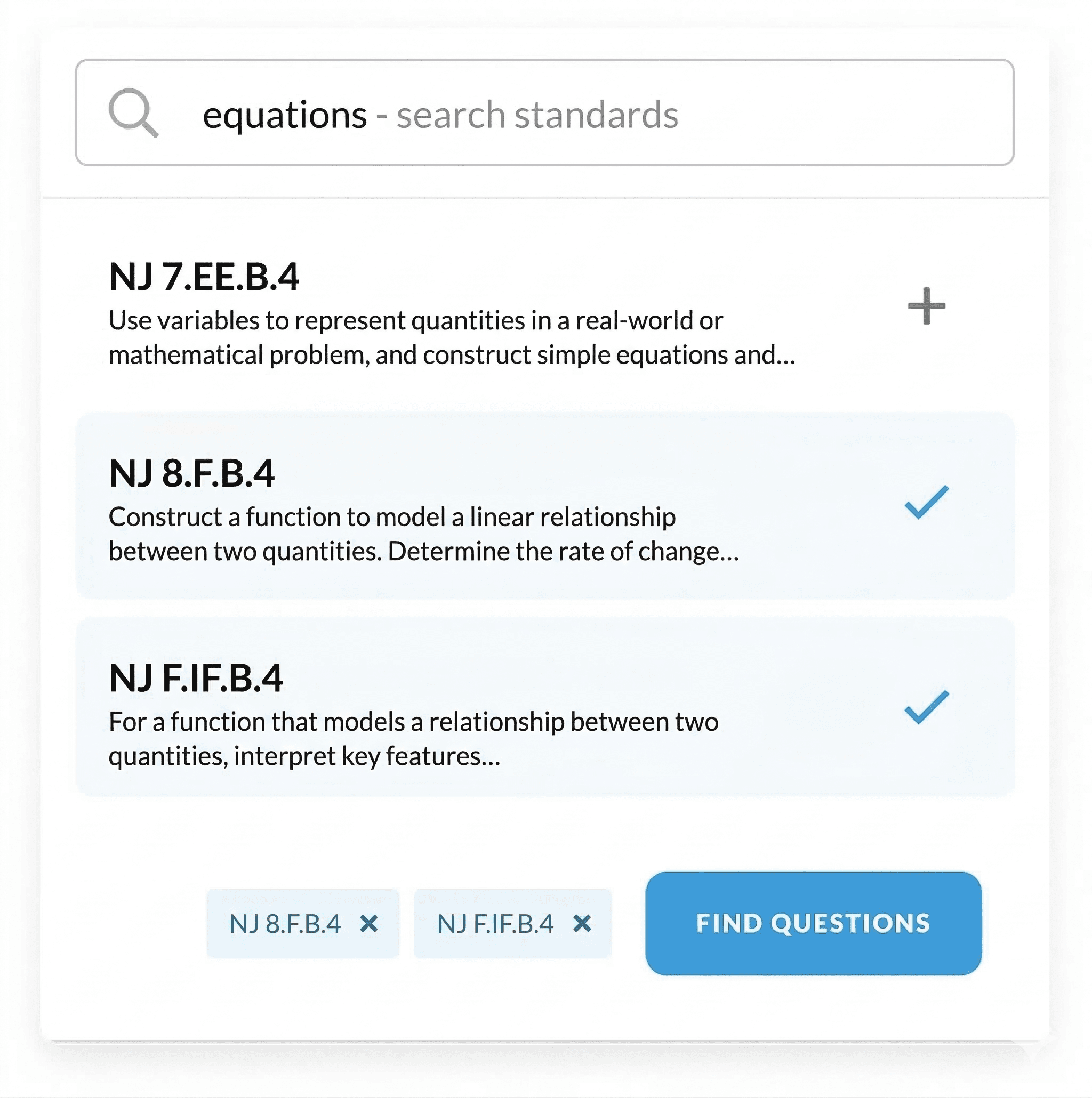Select the NJ 7.EE.B.4 heading
1092x1098 pixels.
[204, 277]
